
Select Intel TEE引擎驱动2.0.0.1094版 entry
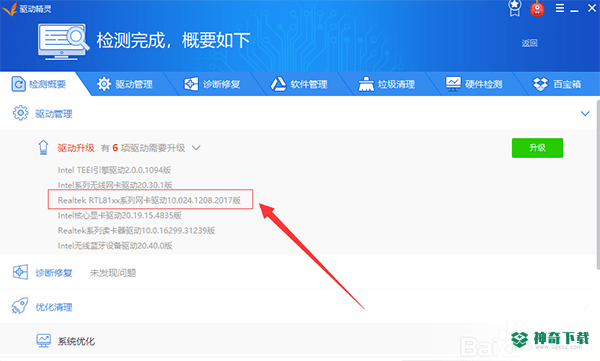click(x=114, y=170)
